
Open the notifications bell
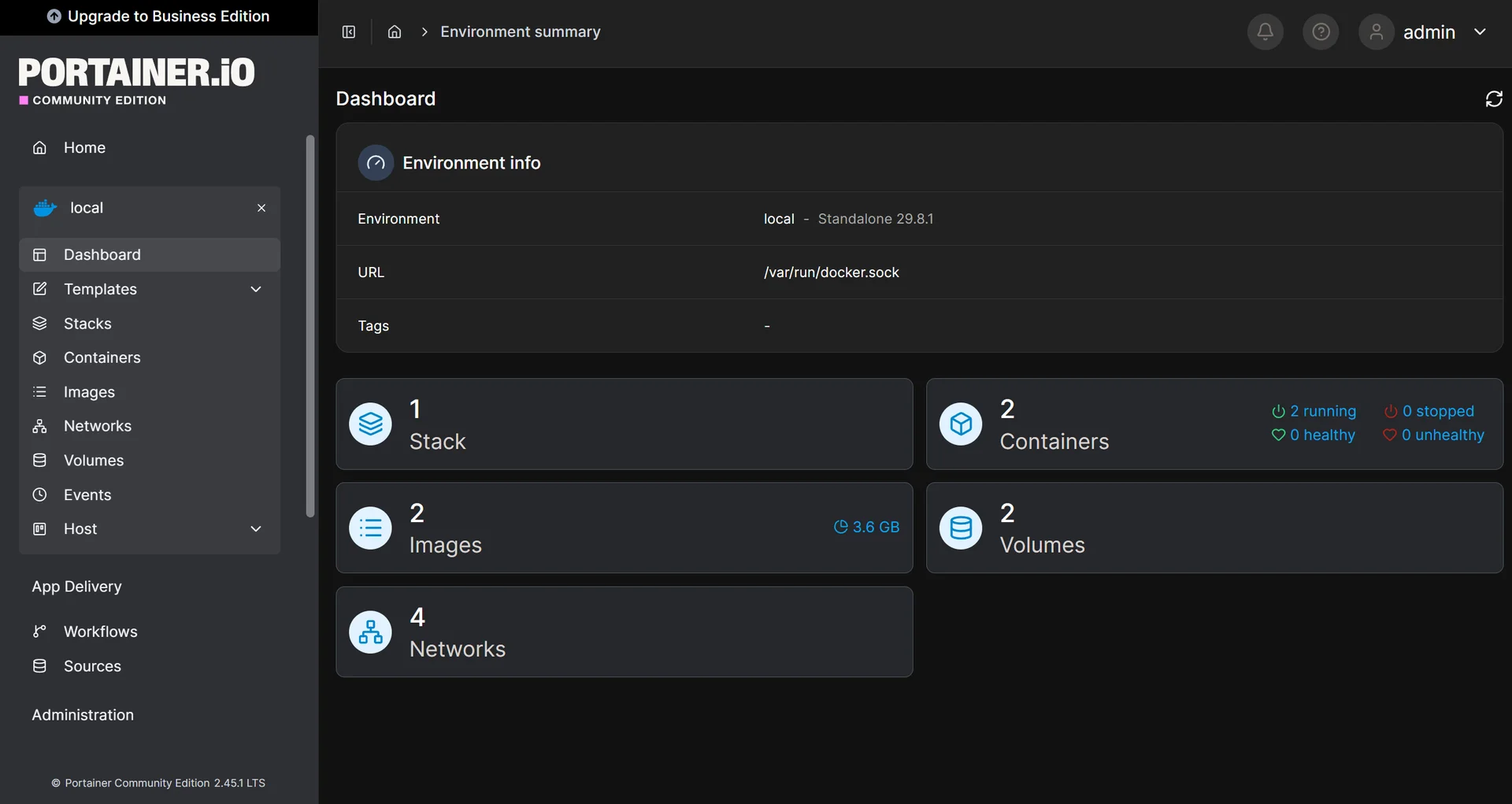(1265, 31)
